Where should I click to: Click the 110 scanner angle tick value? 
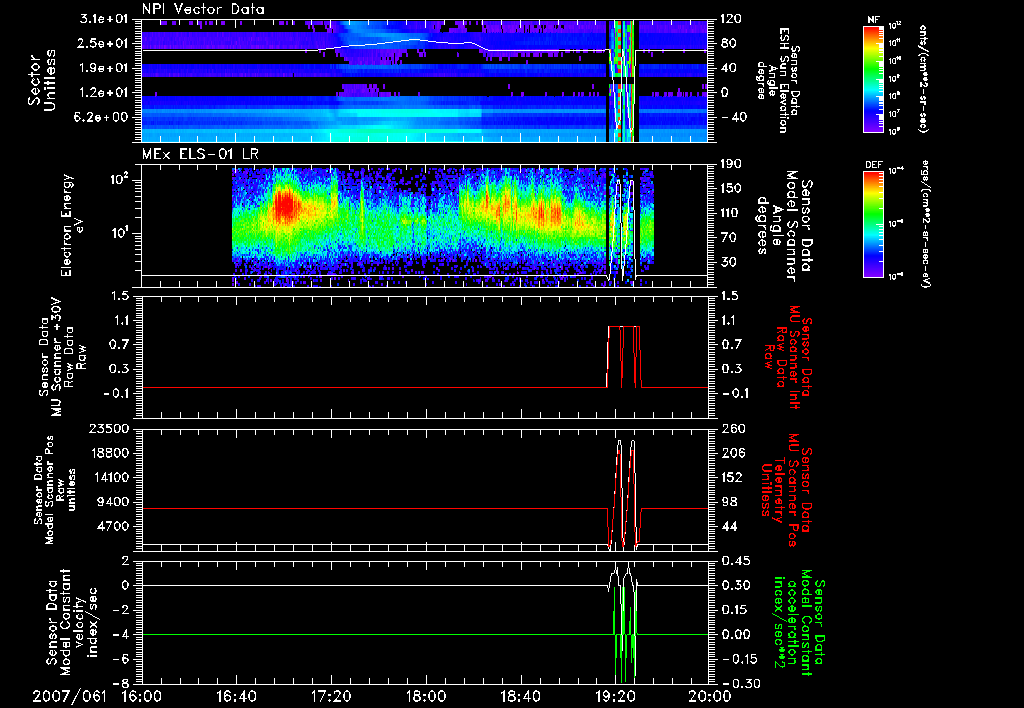click(731, 213)
